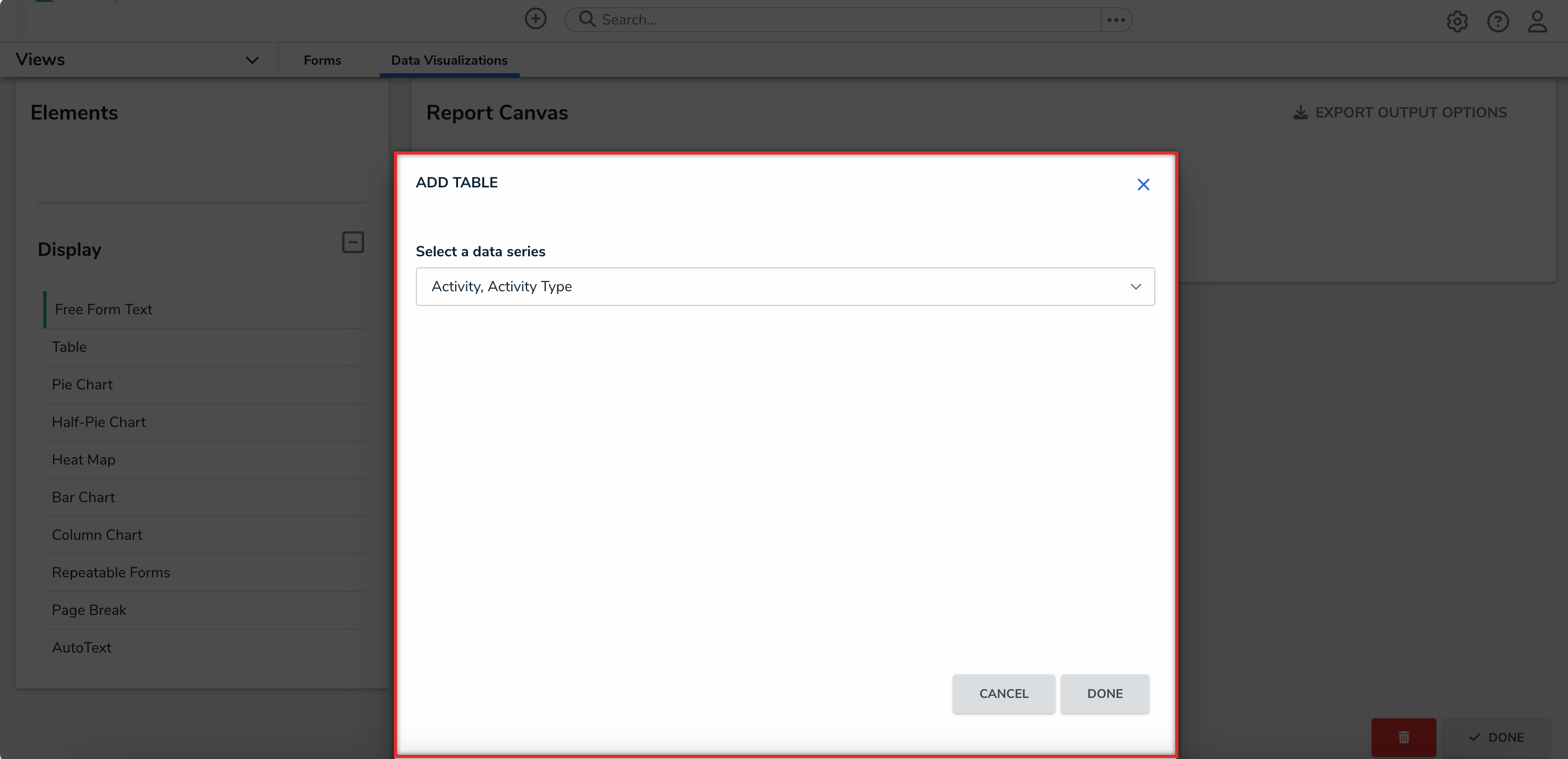Expand the Views dropdown
The image size is (1568, 759).
point(252,60)
